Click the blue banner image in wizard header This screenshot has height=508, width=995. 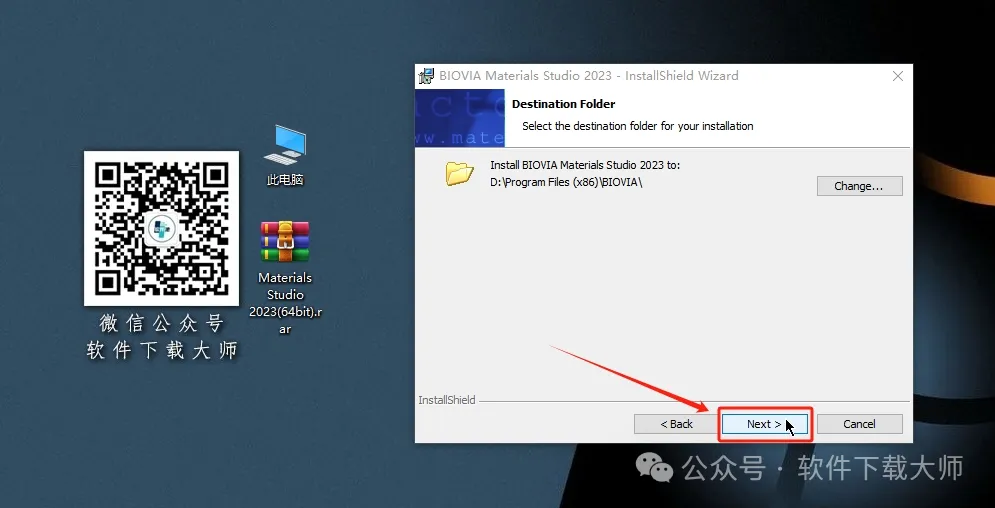tap(460, 116)
